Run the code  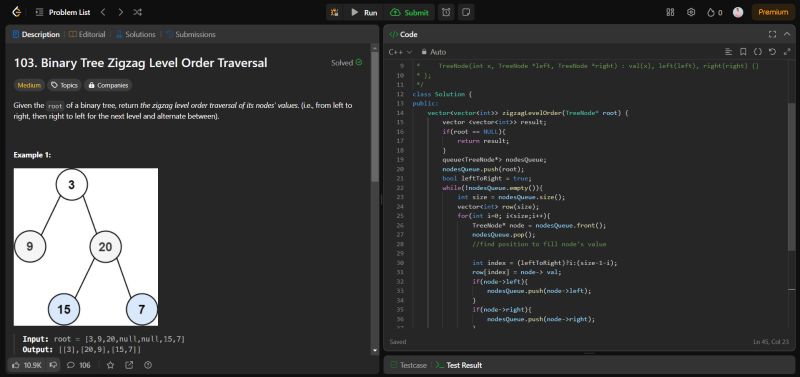point(364,12)
